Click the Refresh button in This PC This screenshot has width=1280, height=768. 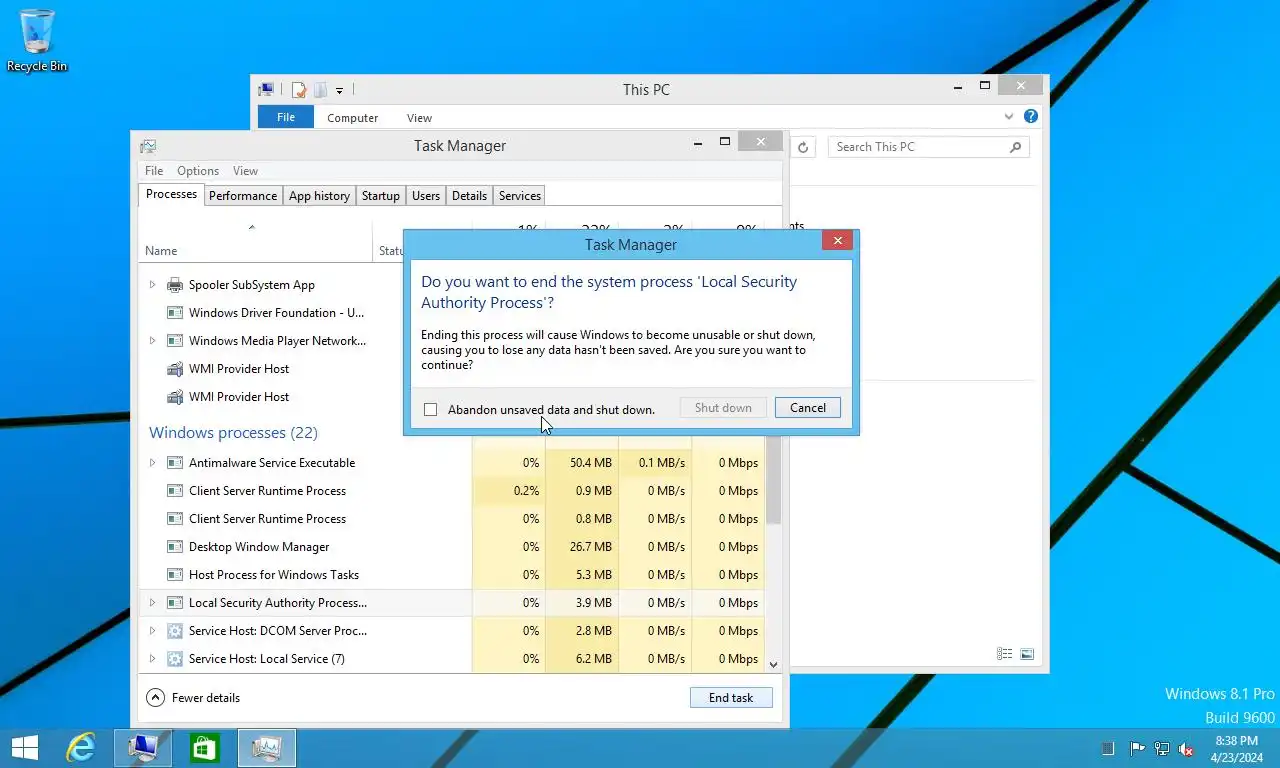coord(802,147)
